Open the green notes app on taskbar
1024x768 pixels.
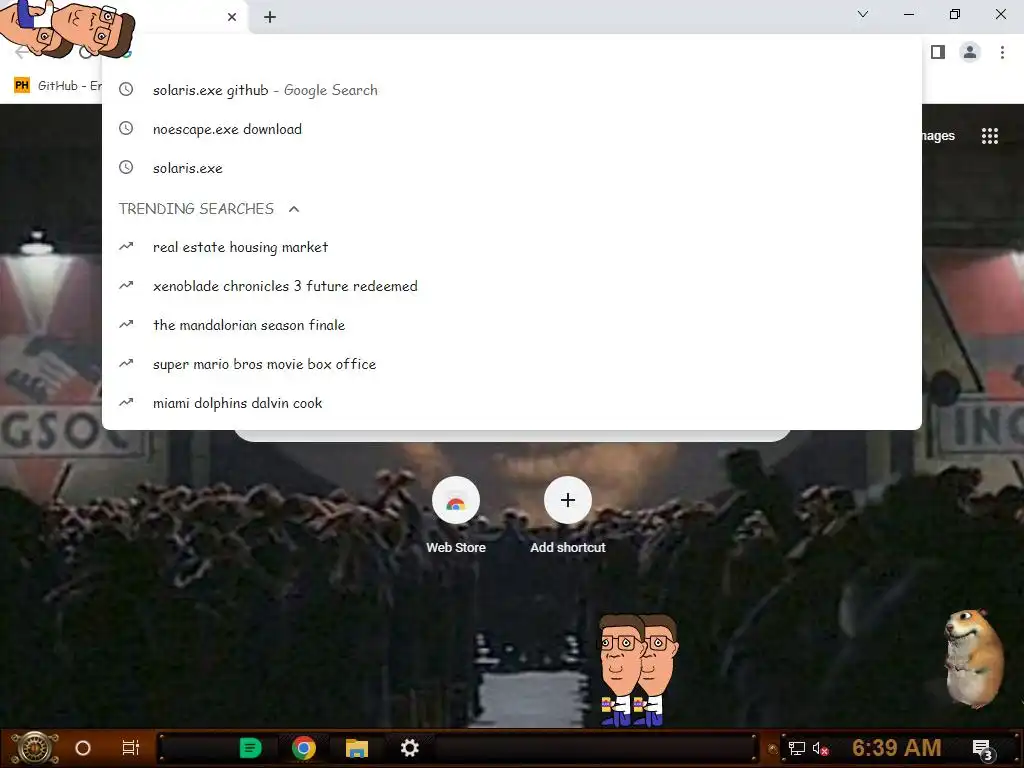(x=250, y=748)
